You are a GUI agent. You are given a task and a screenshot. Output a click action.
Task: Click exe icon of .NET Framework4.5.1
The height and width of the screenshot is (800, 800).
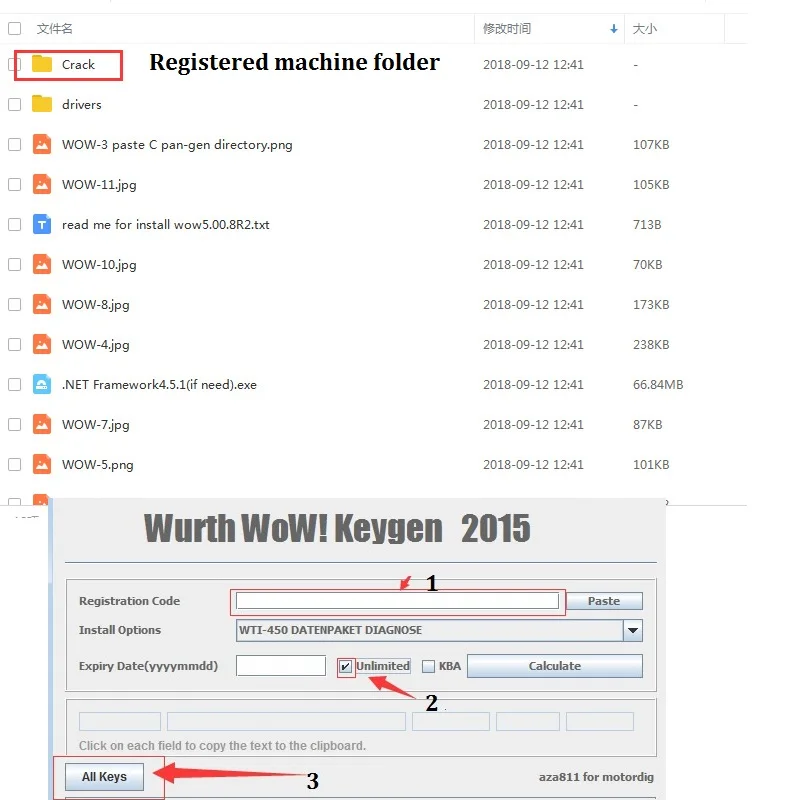(x=42, y=384)
